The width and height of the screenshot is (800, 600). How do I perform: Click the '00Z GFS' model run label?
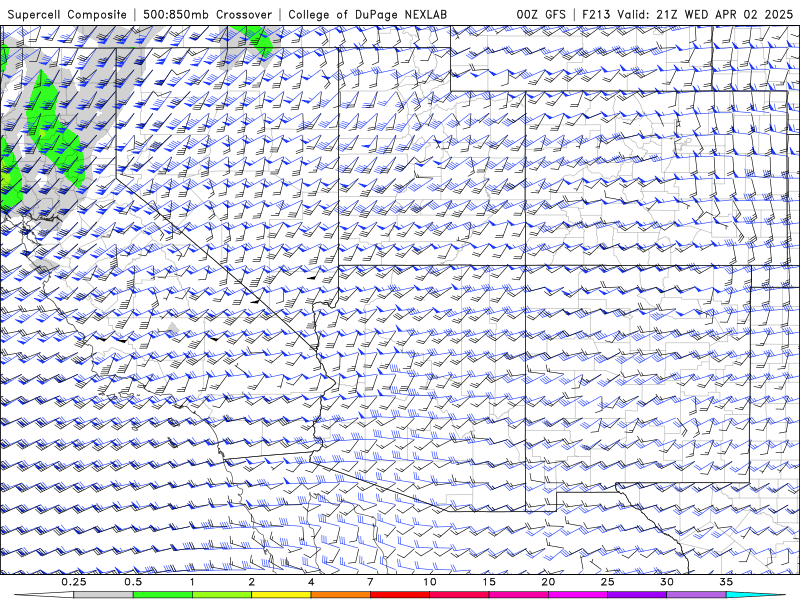click(541, 14)
